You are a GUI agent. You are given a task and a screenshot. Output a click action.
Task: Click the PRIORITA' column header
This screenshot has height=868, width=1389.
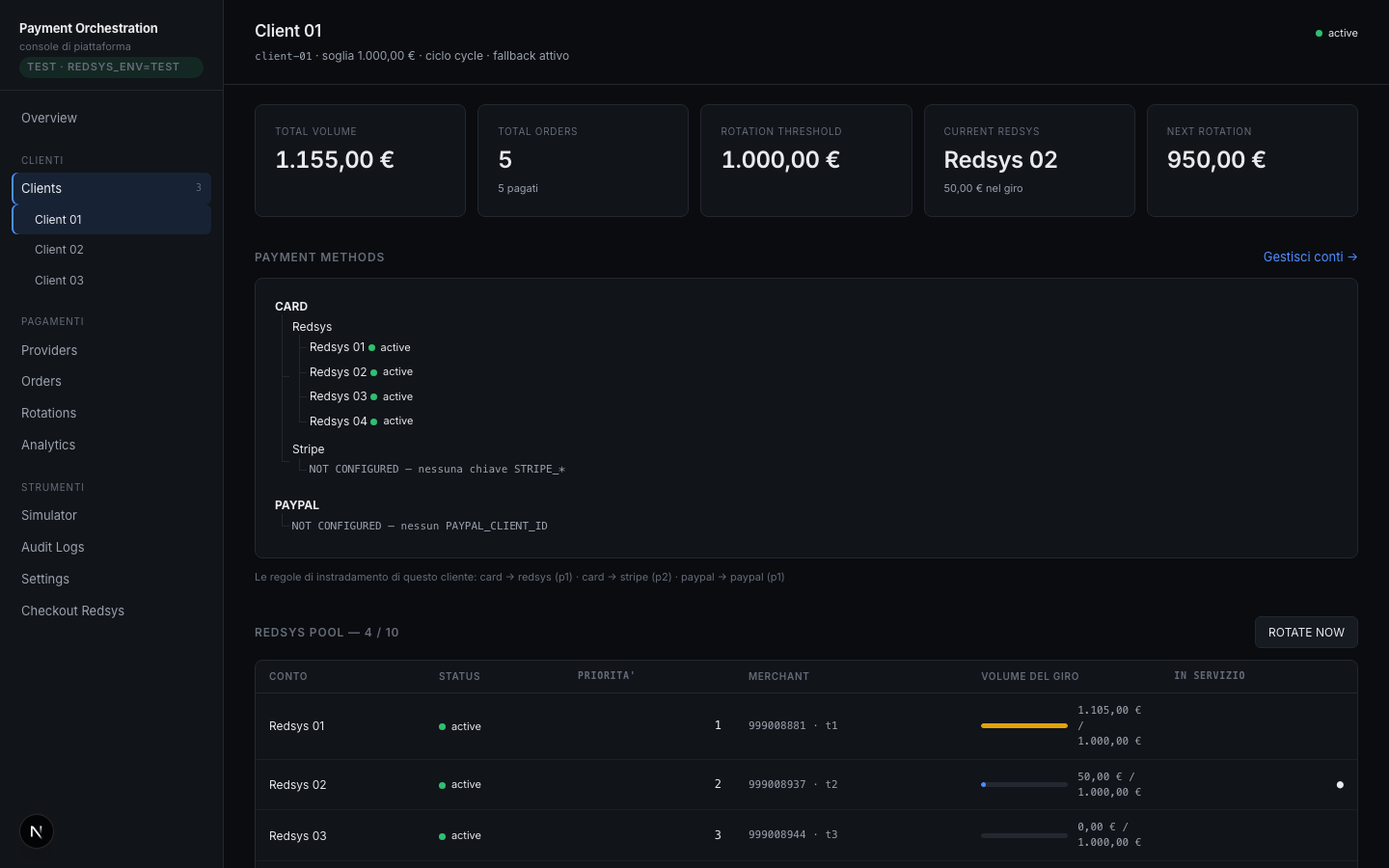pyautogui.click(x=606, y=676)
